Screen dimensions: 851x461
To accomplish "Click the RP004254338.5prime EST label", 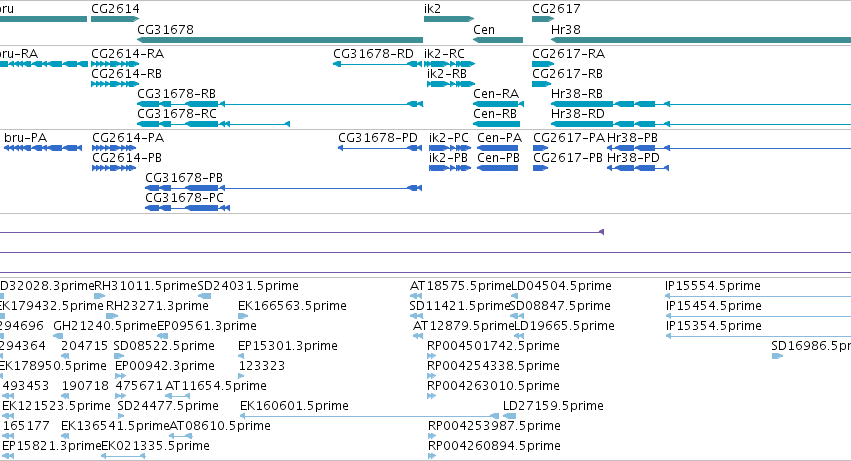I will (493, 366).
